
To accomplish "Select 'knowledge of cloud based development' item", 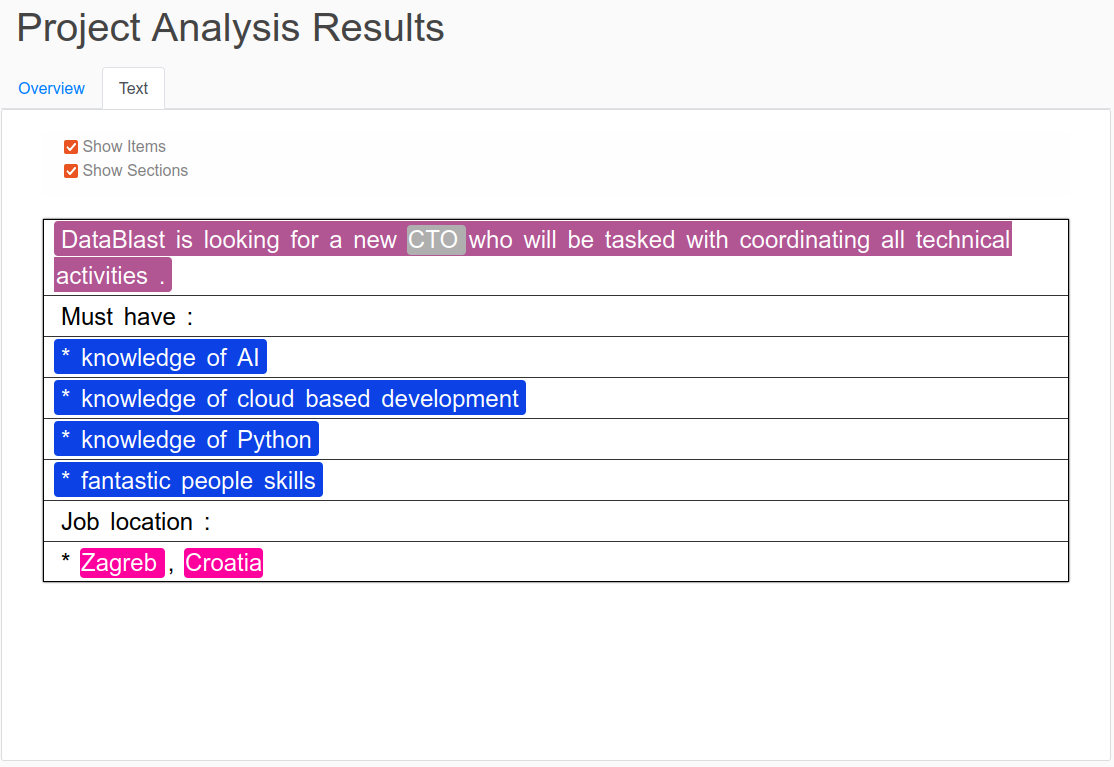I will (290, 398).
